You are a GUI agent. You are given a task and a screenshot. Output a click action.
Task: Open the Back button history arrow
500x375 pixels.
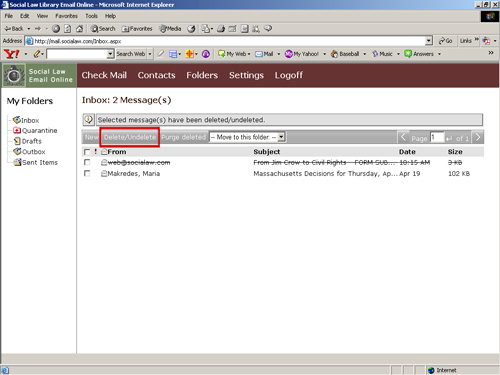click(29, 29)
